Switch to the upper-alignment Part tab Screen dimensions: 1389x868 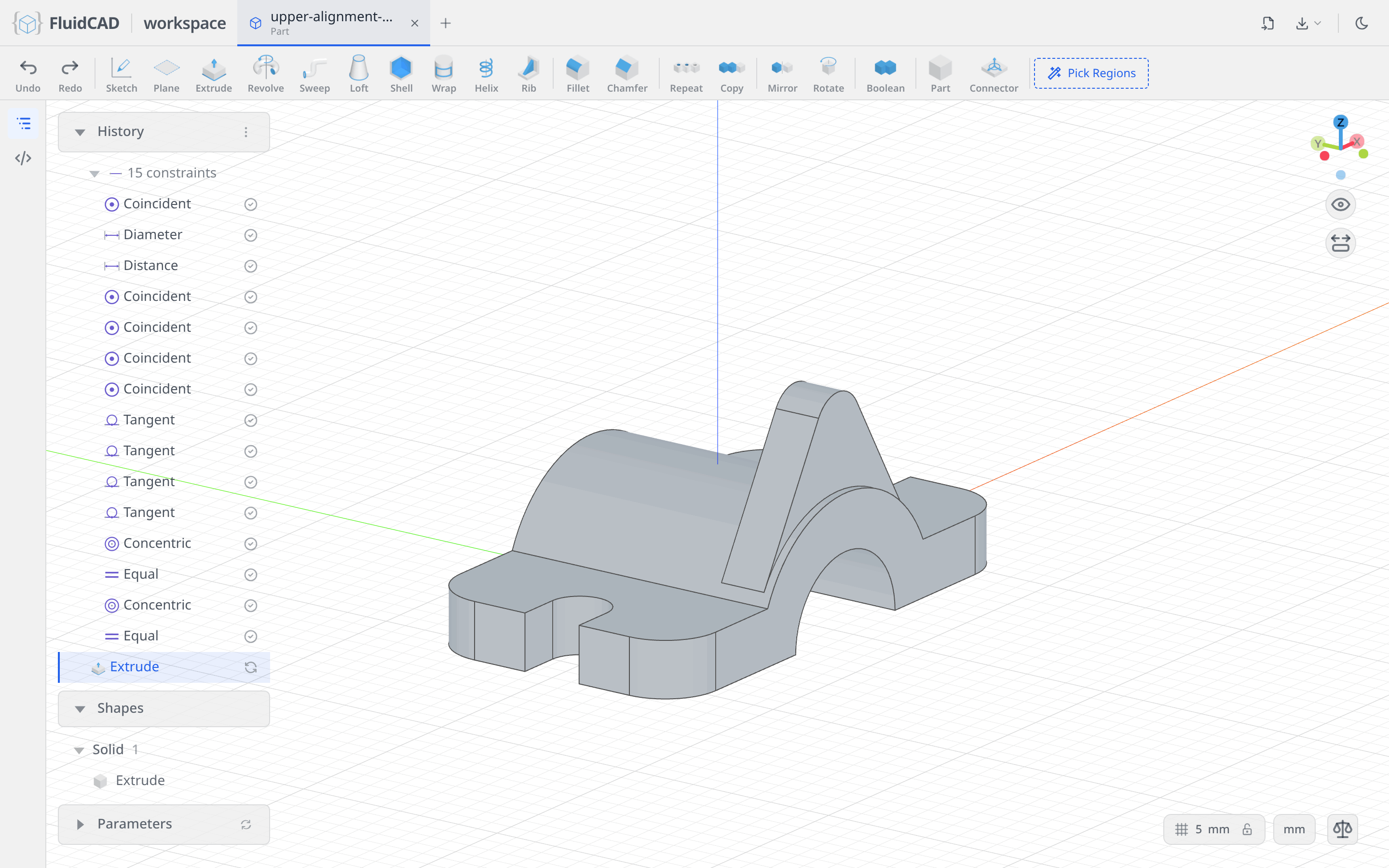pyautogui.click(x=333, y=23)
